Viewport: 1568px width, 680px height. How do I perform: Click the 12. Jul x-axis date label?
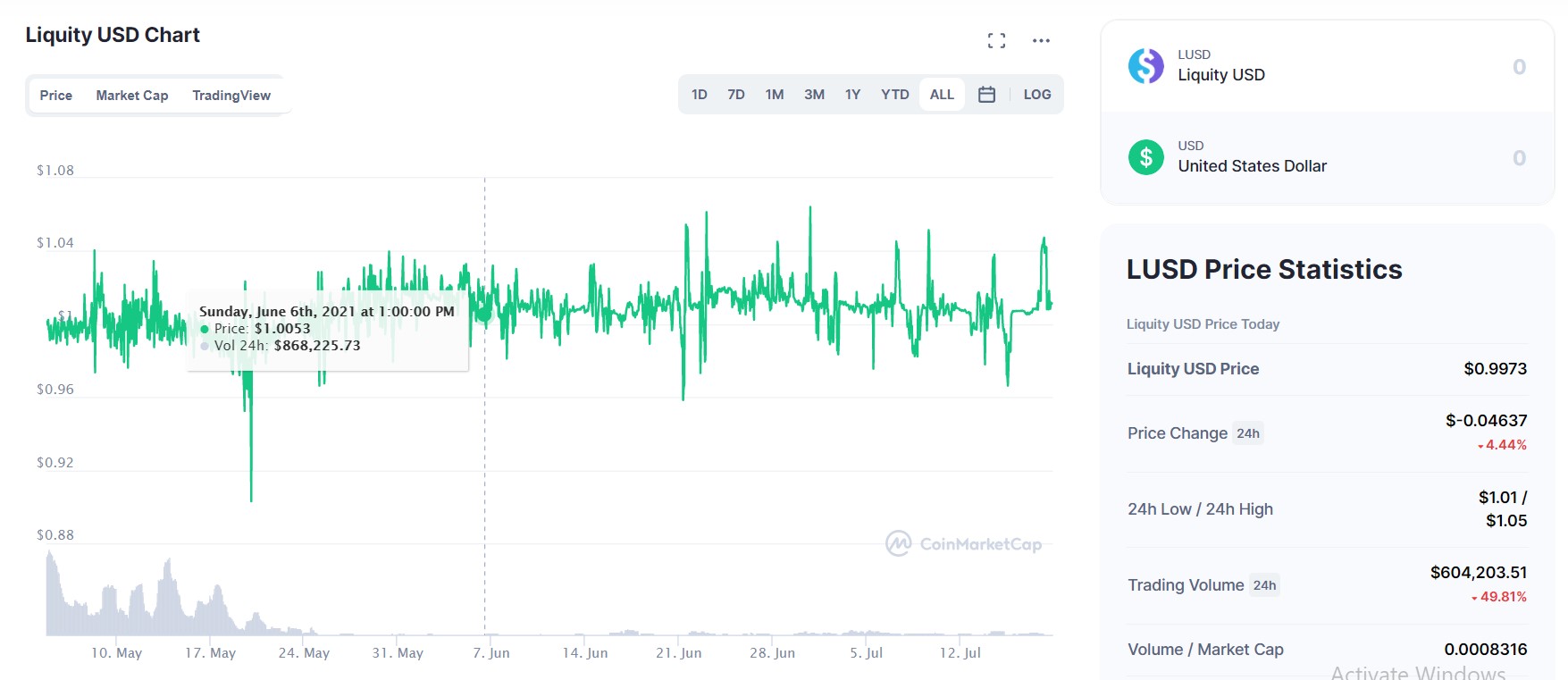point(960,653)
